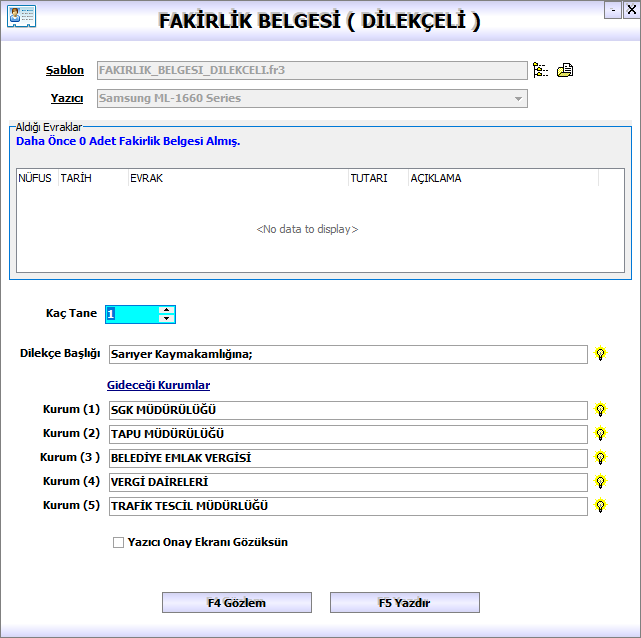Decrease Kaç Tane with the down arrow
This screenshot has width=641, height=638.
point(166,319)
